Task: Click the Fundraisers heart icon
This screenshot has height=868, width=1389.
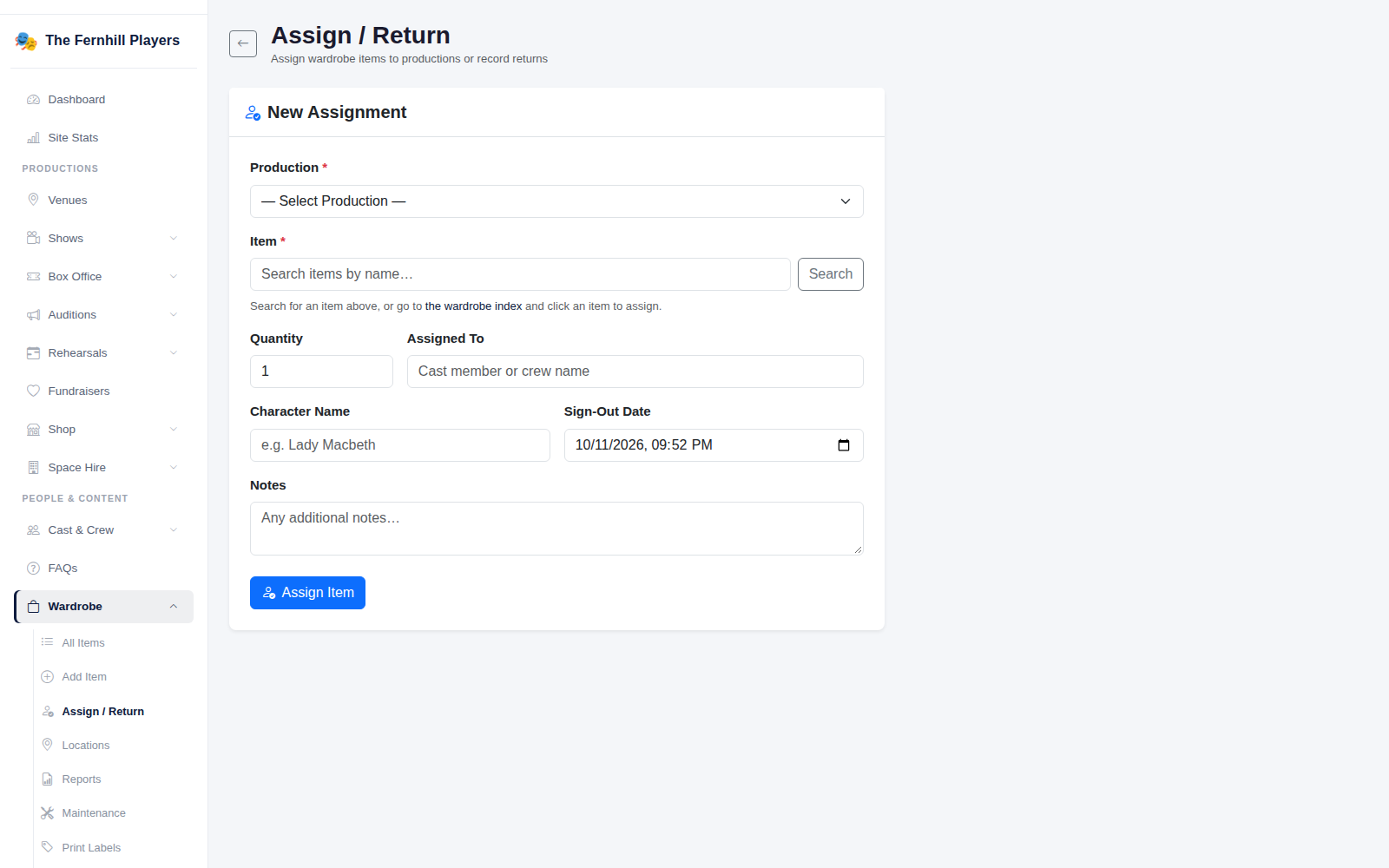Action: point(33,391)
